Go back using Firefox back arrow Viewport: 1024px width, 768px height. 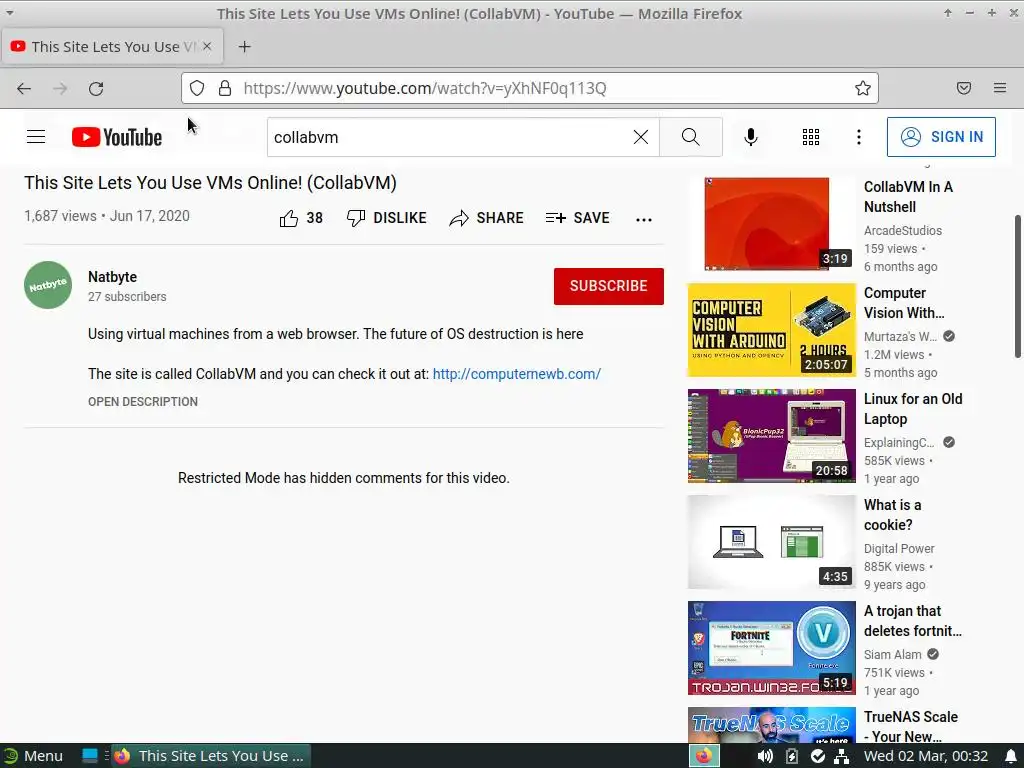[24, 88]
